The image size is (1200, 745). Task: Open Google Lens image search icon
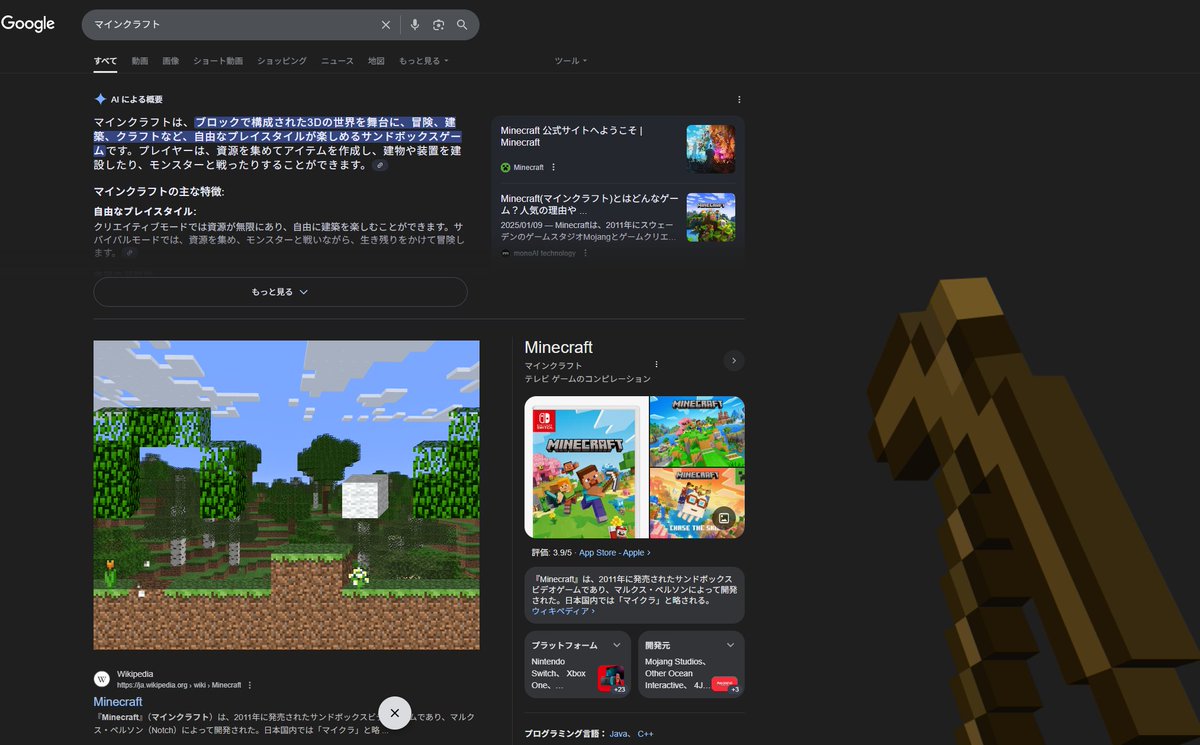438,25
